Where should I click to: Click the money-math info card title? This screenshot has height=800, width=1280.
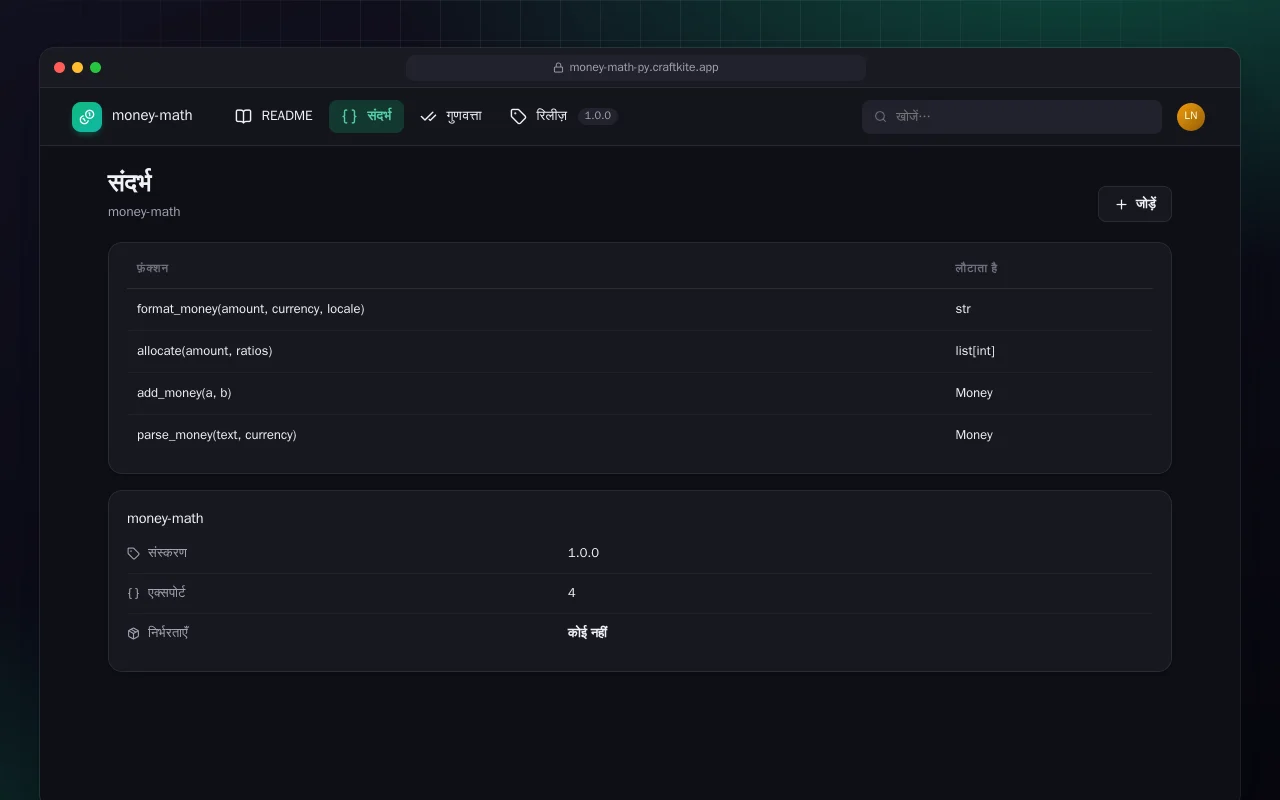pos(165,518)
